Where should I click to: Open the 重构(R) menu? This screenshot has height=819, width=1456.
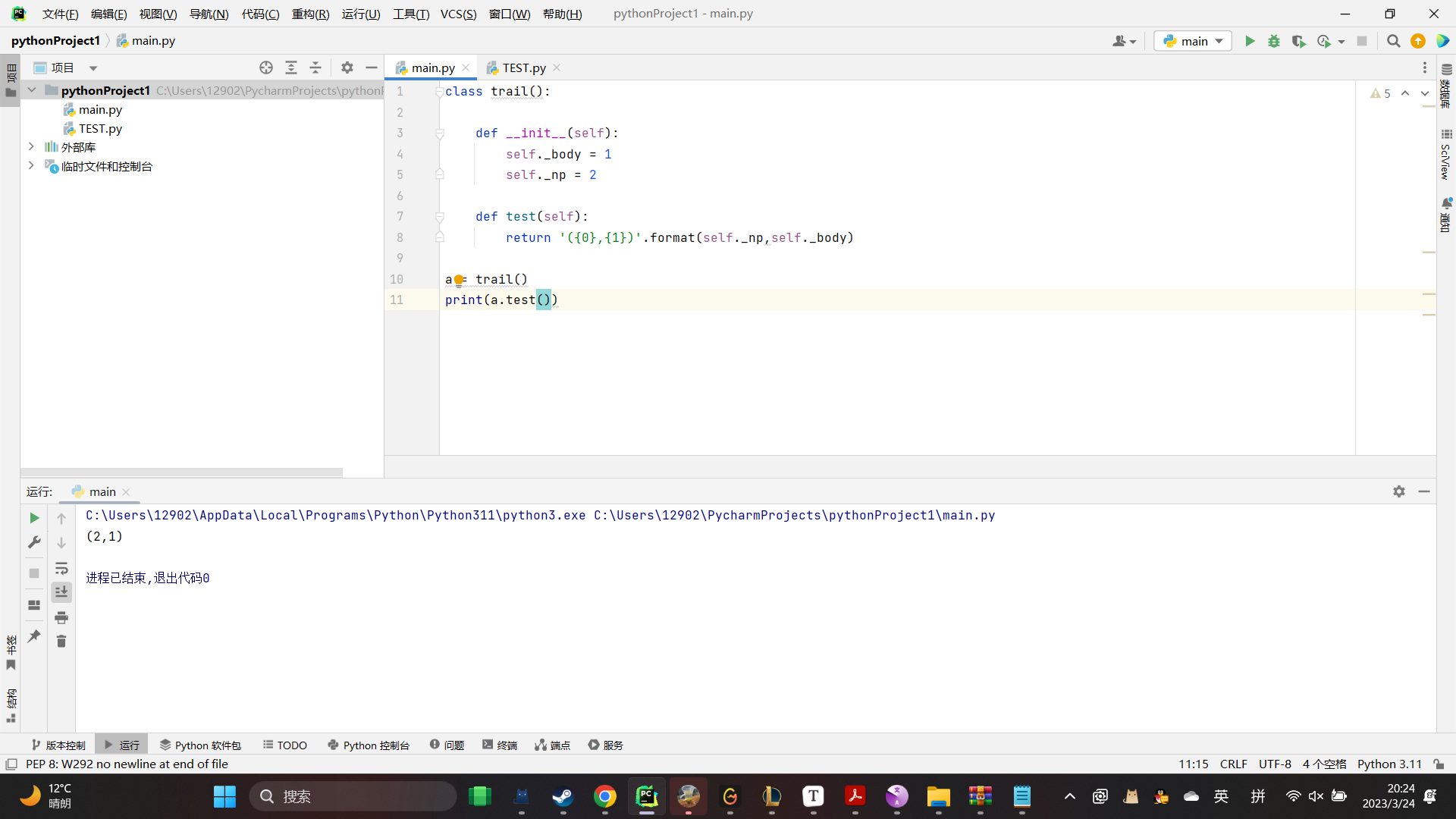(x=310, y=14)
